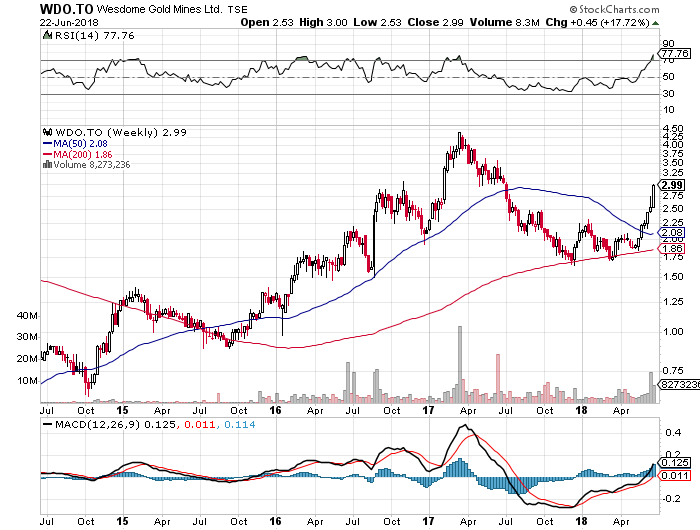Click the Volume 8.3M header value
Viewport: 700px width, 530px height.
[x=504, y=22]
